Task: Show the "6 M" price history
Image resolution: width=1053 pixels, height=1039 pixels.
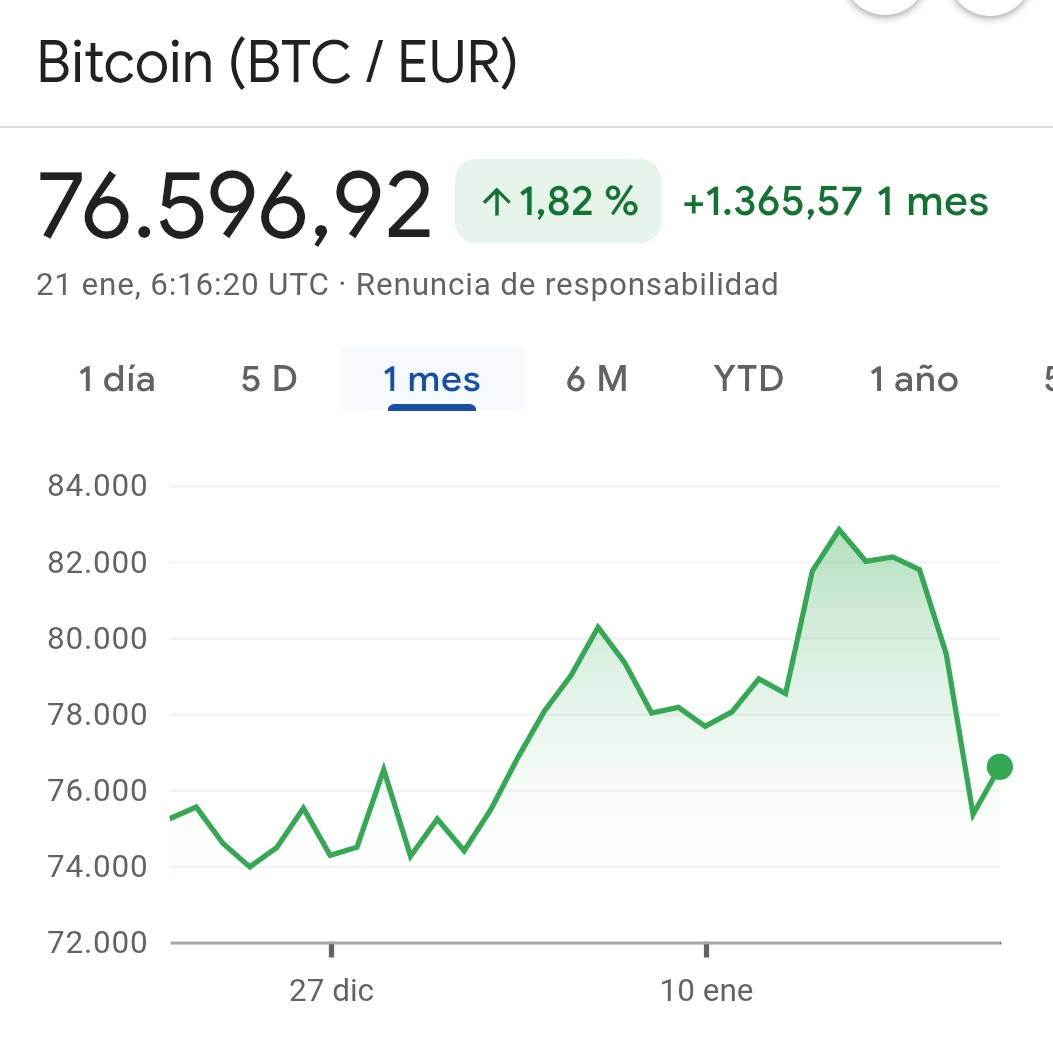Action: [x=597, y=380]
